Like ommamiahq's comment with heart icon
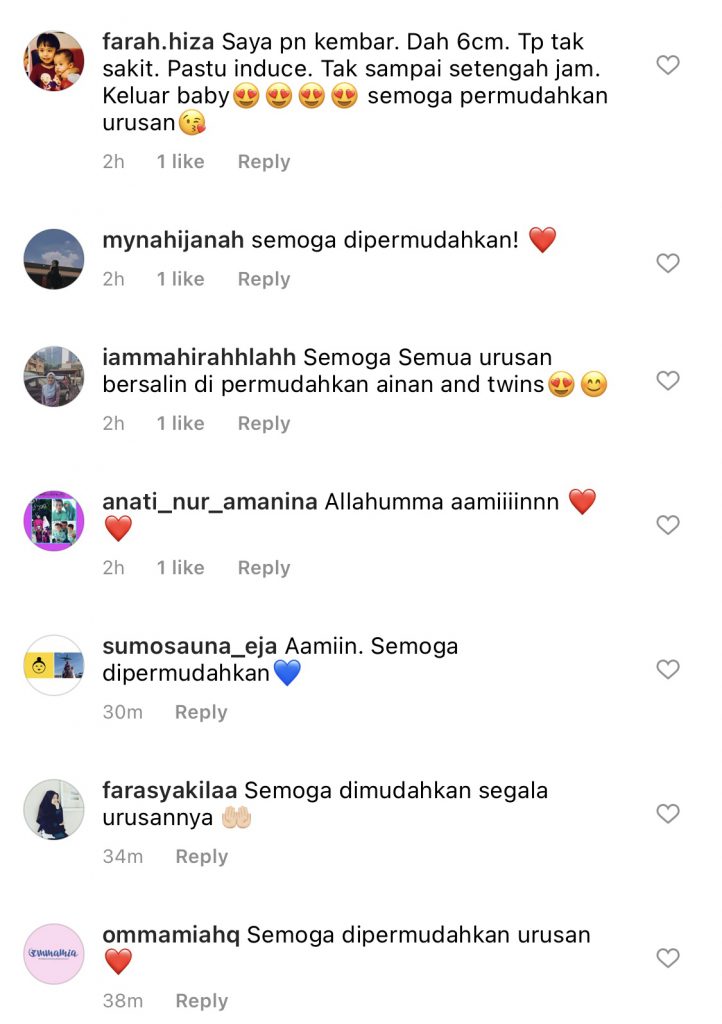Image resolution: width=722 pixels, height=1024 pixels. pos(668,957)
